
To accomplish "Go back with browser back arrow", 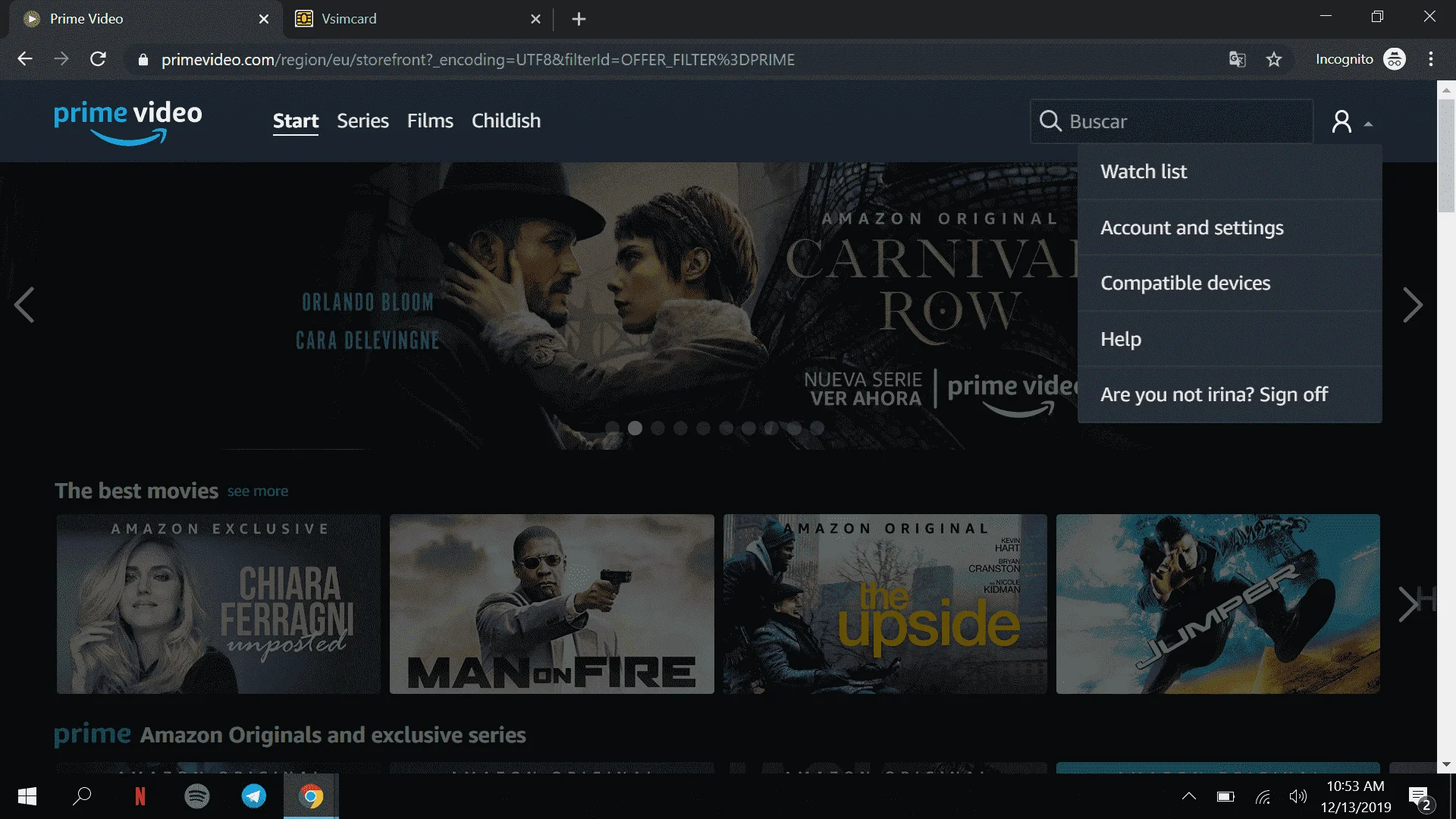I will (x=25, y=59).
